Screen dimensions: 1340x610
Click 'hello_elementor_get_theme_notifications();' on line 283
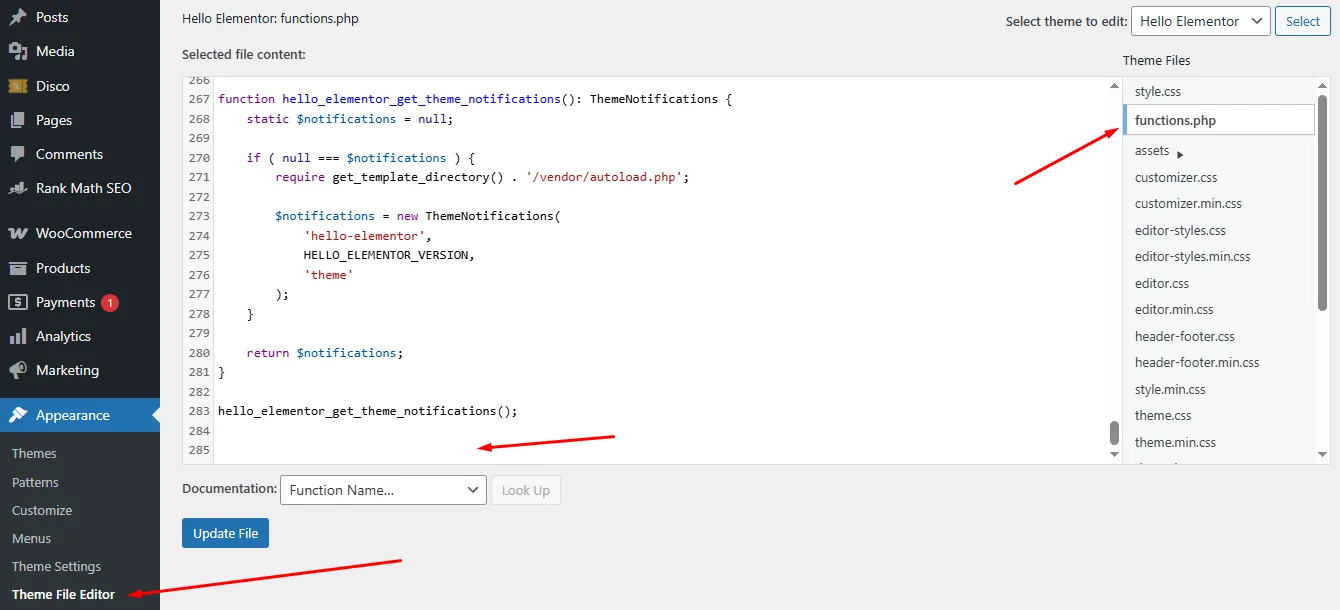(x=368, y=411)
